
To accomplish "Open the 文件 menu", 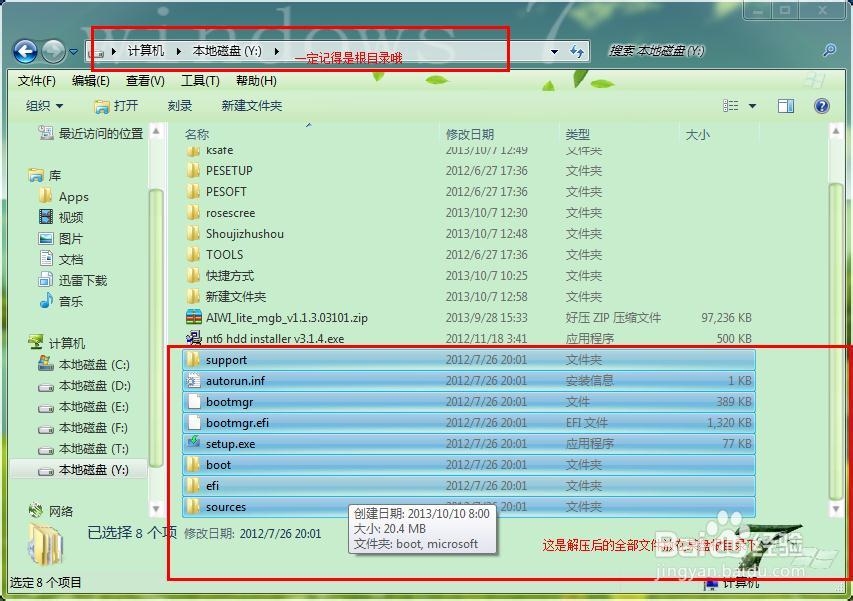I will 37,81.
